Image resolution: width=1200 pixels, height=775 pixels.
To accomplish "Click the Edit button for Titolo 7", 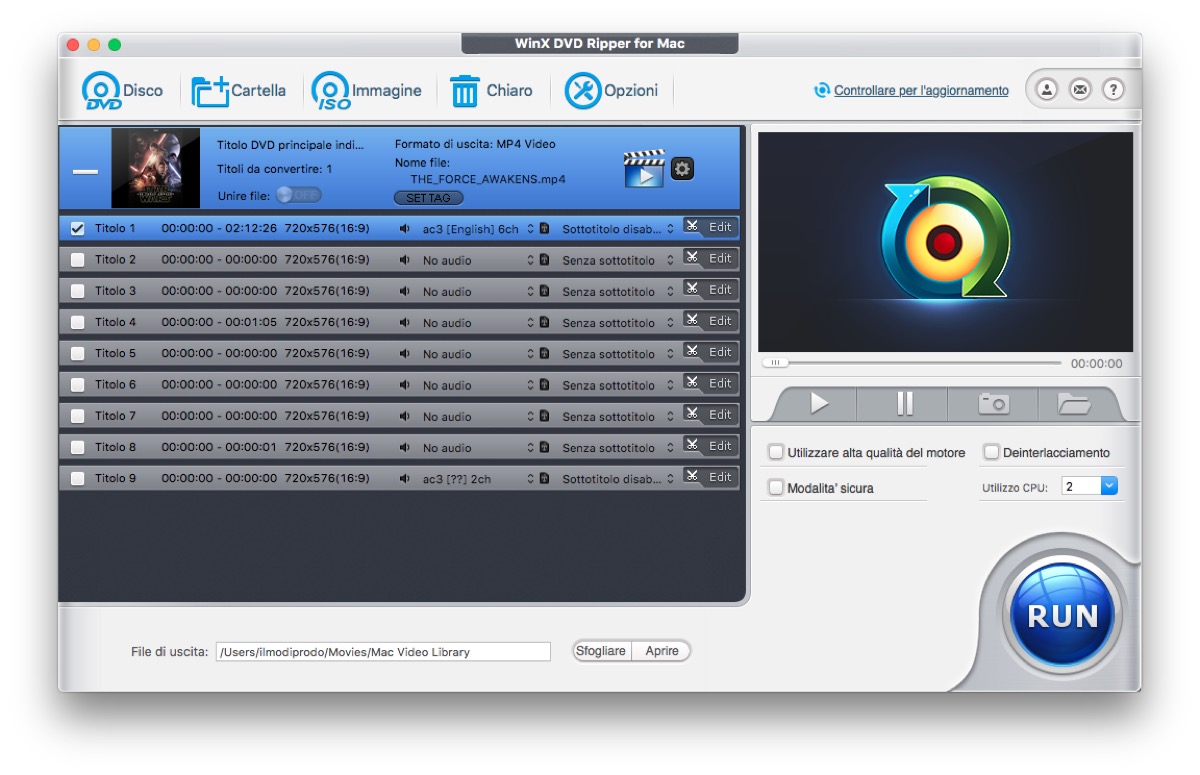I will point(711,414).
